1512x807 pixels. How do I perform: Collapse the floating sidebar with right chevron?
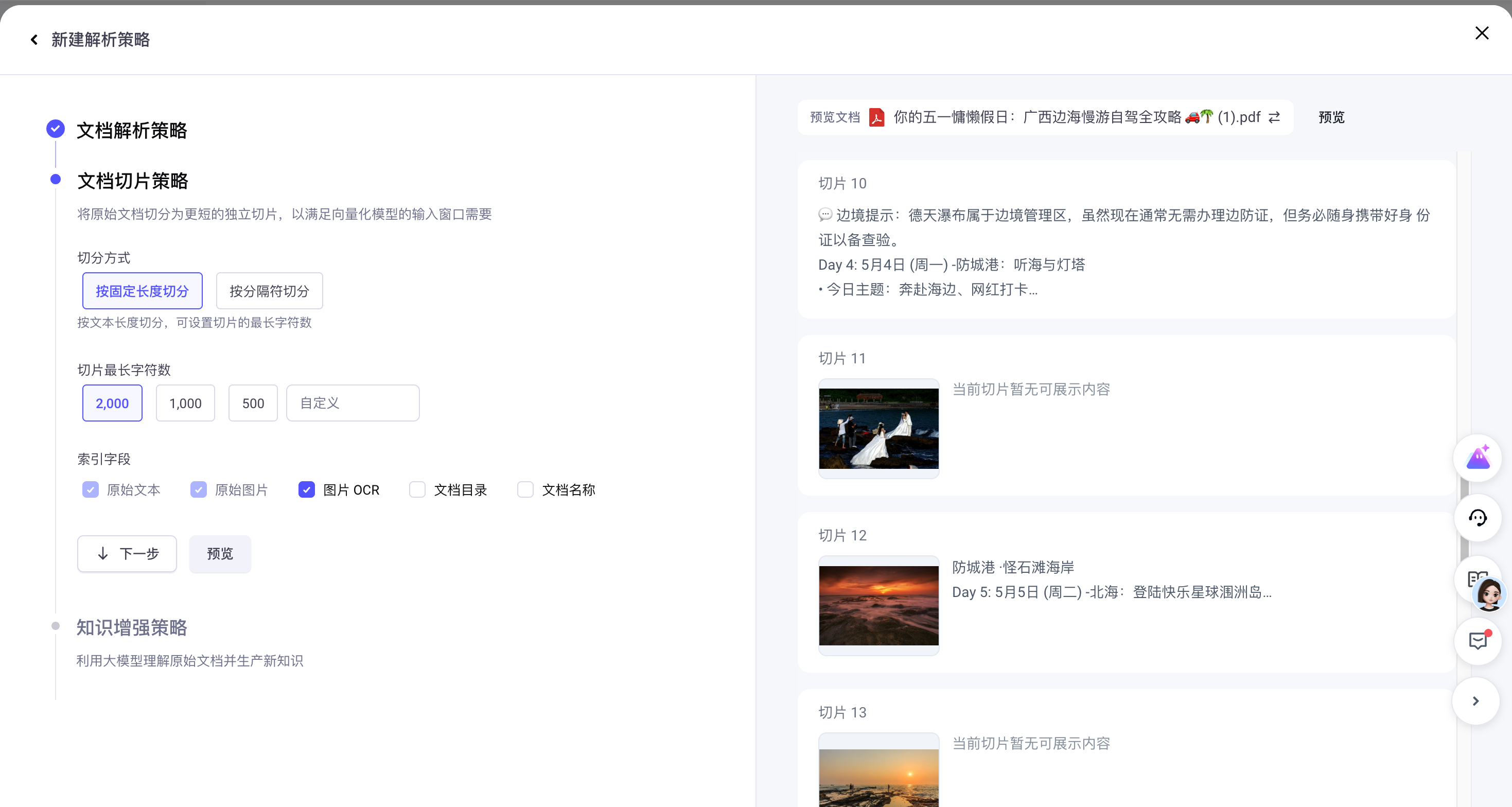coord(1475,701)
